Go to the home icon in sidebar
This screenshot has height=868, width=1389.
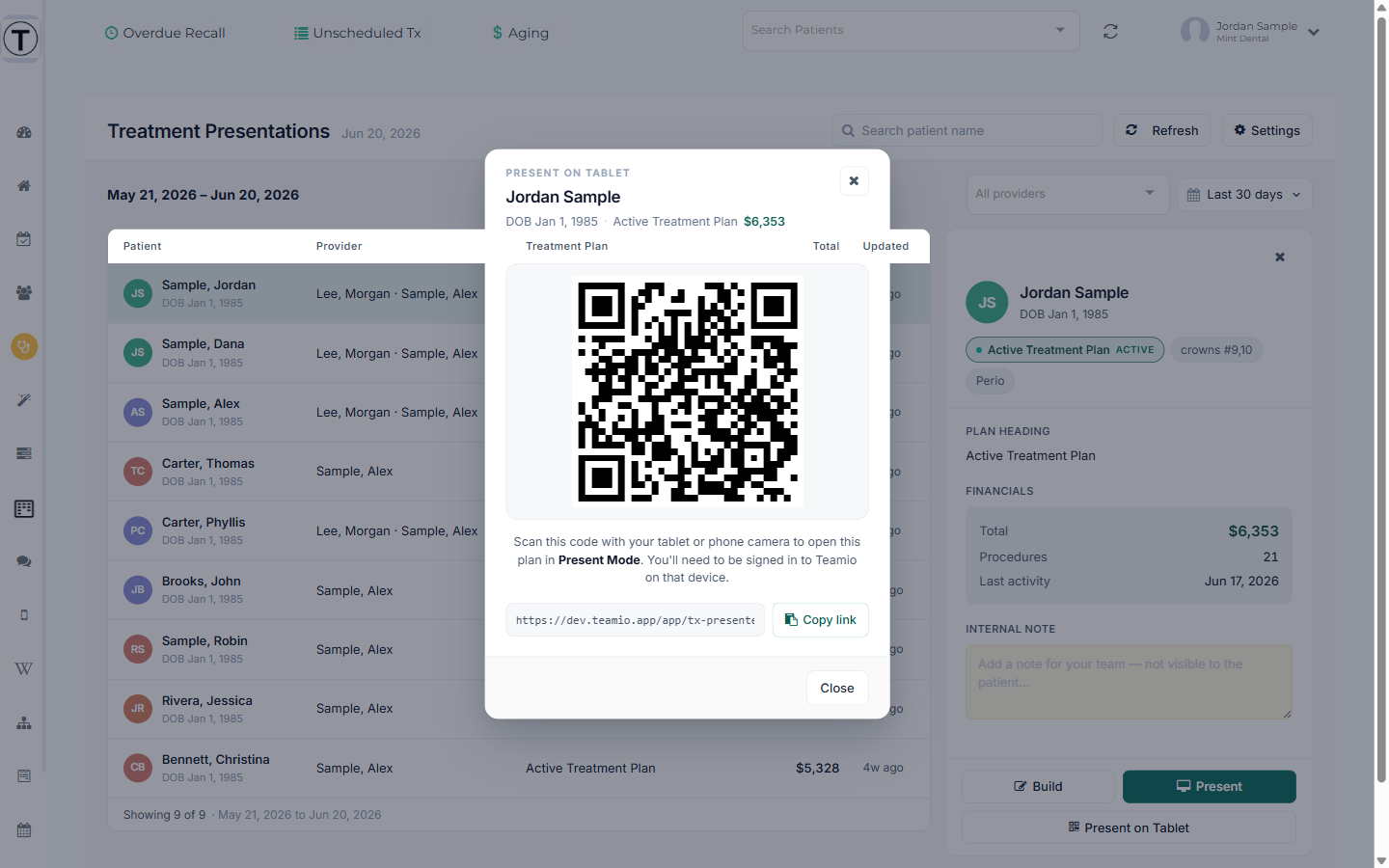(24, 185)
